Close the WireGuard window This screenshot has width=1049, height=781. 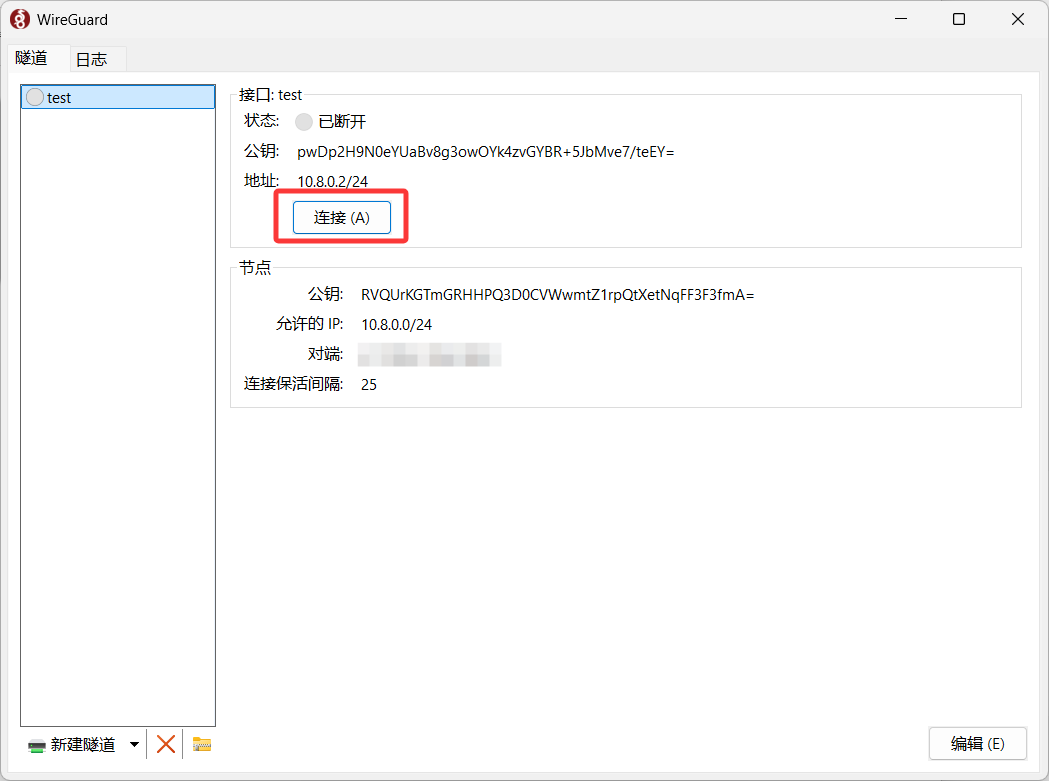1018,19
